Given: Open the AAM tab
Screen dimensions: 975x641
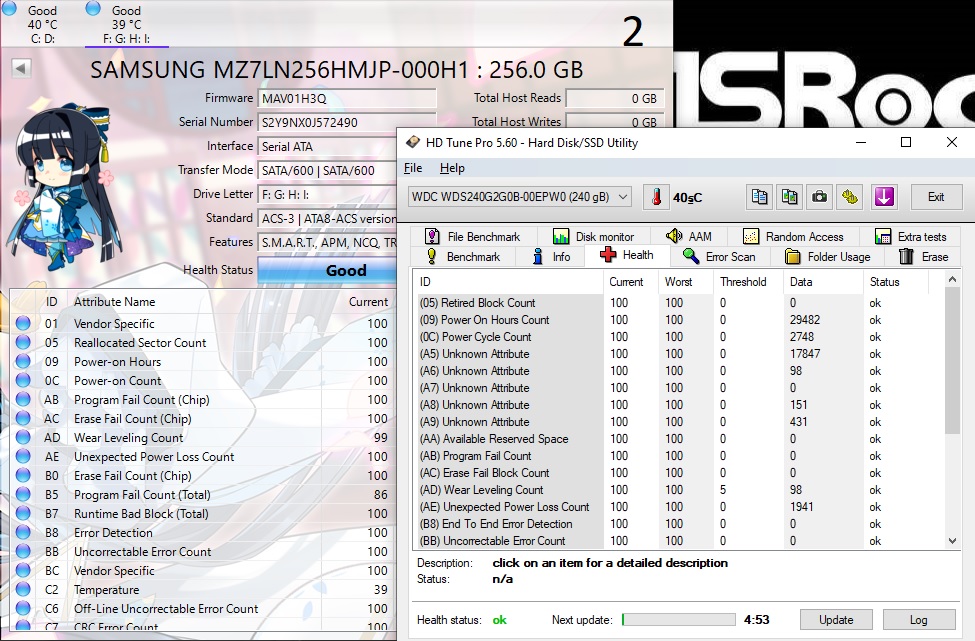Looking at the screenshot, I should pos(689,236).
